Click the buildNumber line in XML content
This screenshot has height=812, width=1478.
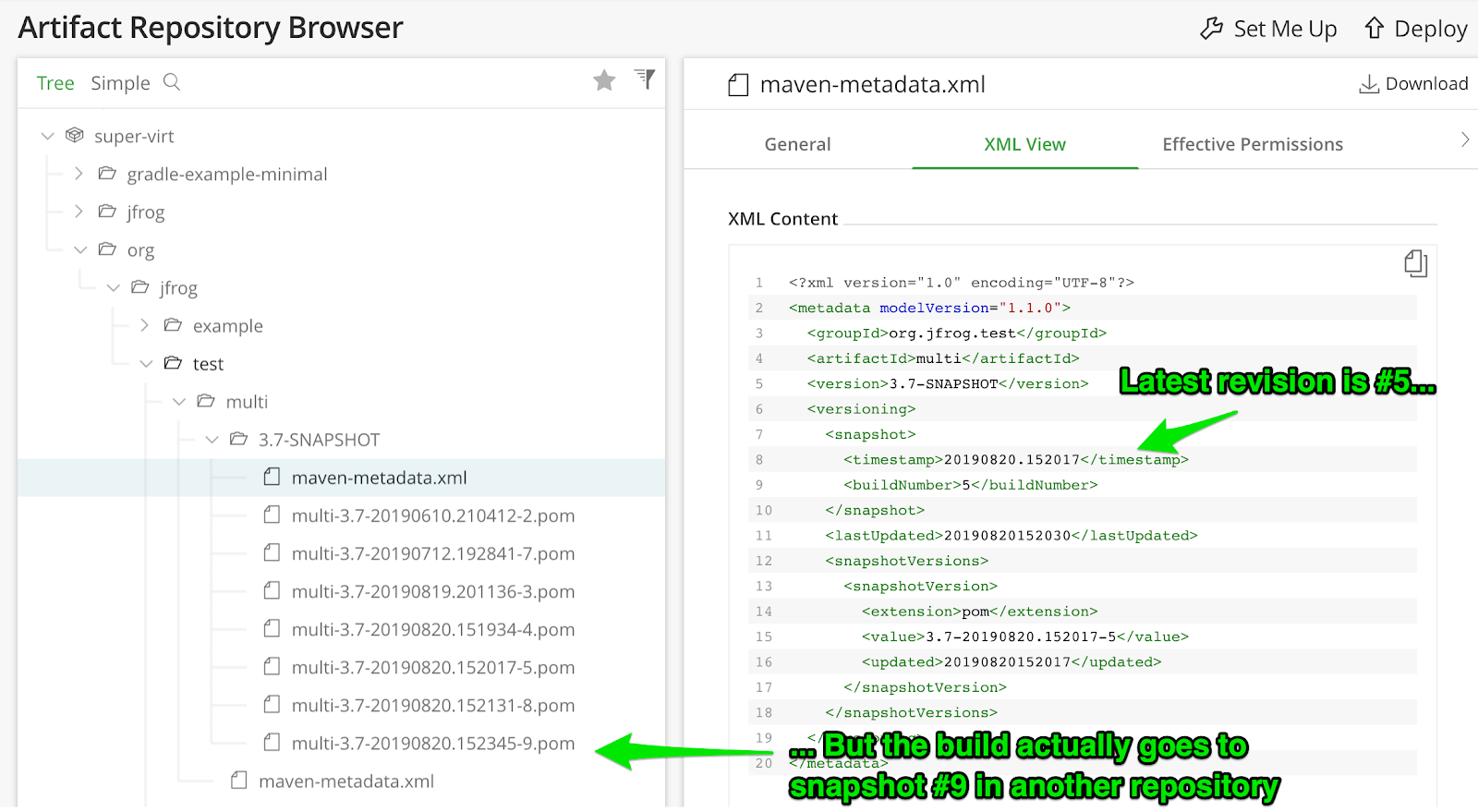pyautogui.click(x=970, y=485)
